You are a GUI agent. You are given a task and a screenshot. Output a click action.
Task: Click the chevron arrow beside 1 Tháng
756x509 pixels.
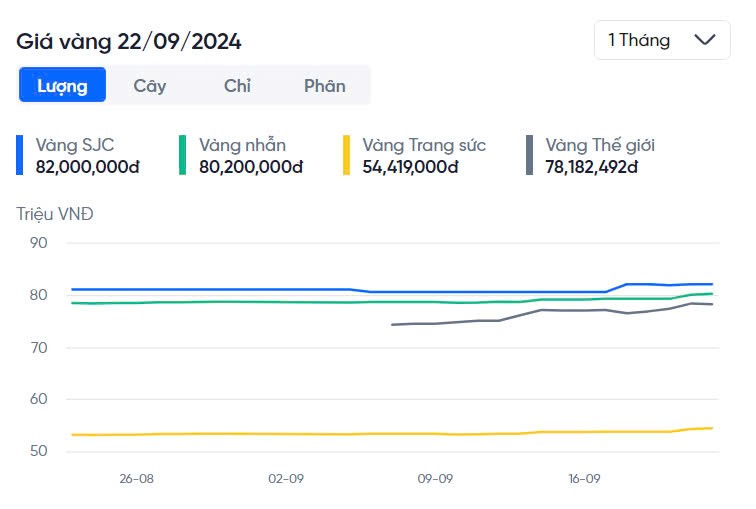coord(704,40)
